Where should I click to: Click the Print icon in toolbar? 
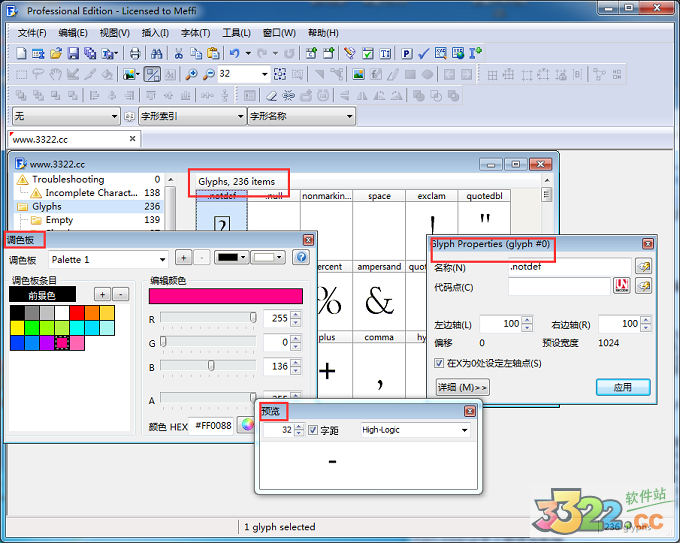coord(135,53)
